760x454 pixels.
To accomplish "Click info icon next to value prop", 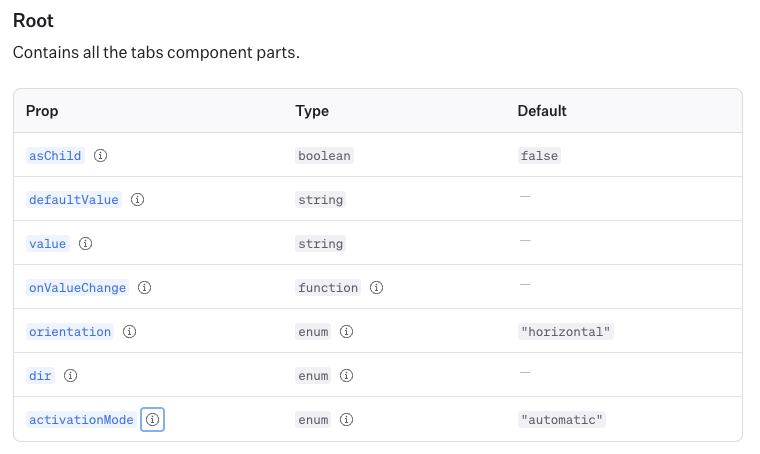I will click(86, 244).
